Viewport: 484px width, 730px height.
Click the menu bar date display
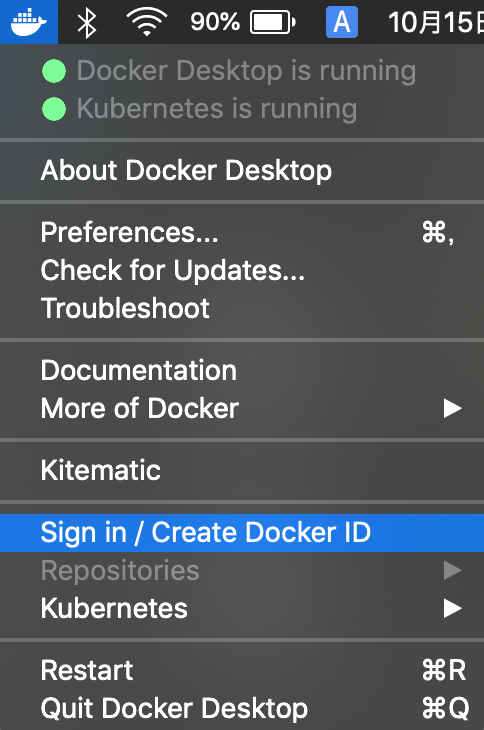(436, 22)
